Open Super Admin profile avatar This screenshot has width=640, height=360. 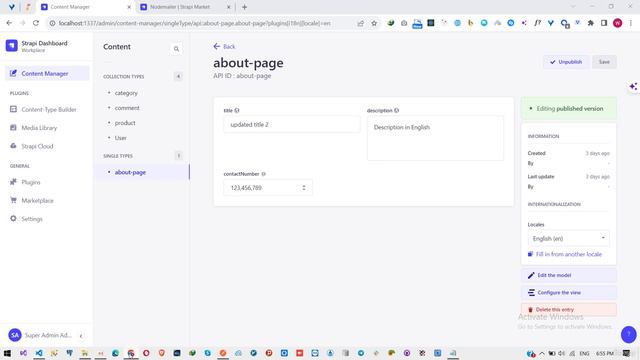[15, 335]
